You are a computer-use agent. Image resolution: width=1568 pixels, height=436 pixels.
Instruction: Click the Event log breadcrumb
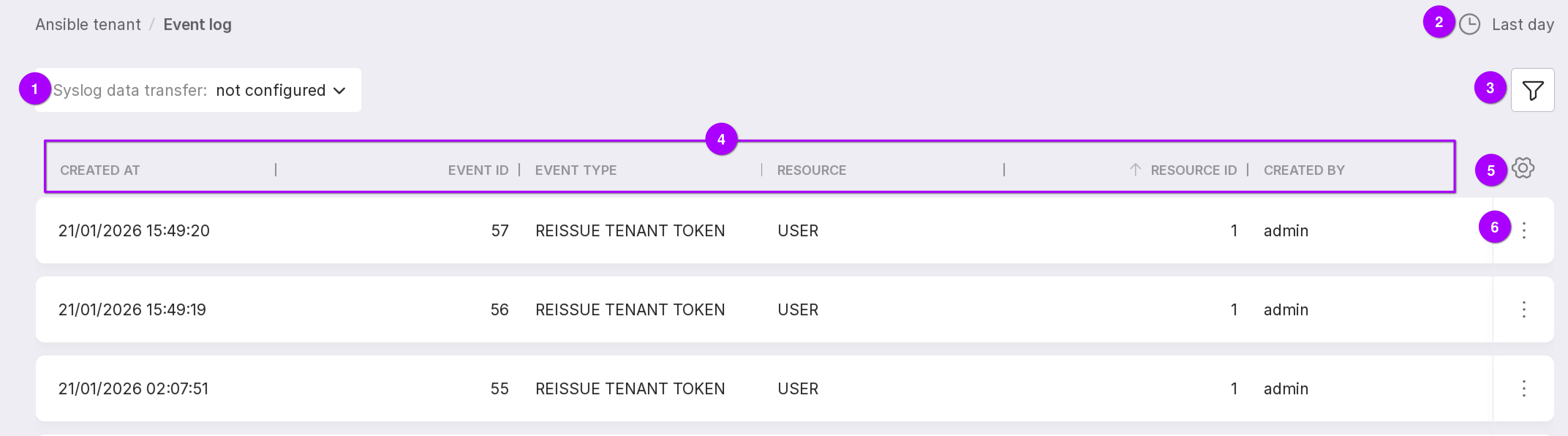coord(197,25)
